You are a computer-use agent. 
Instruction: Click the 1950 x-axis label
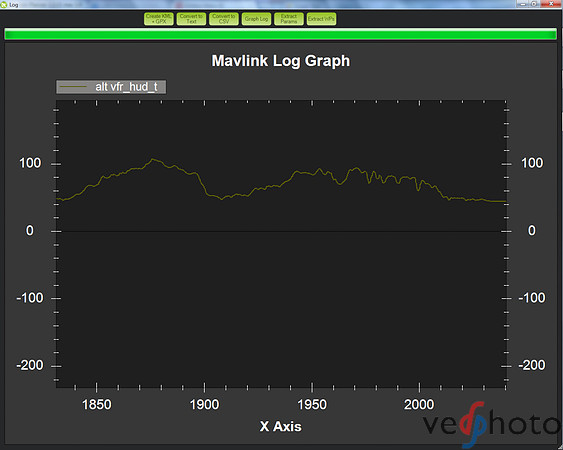[312, 405]
